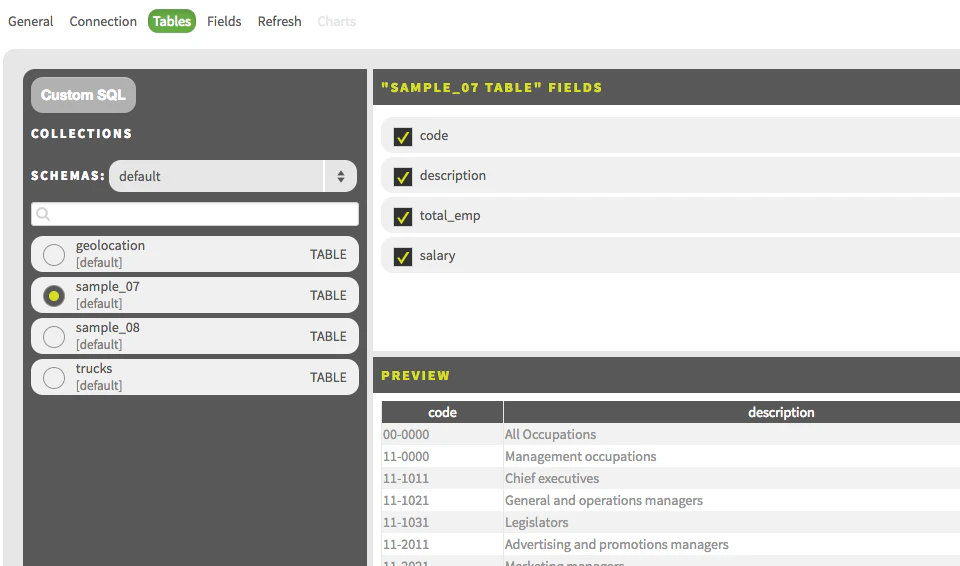Click the Schemas dropdown arrow stepper

[340, 176]
